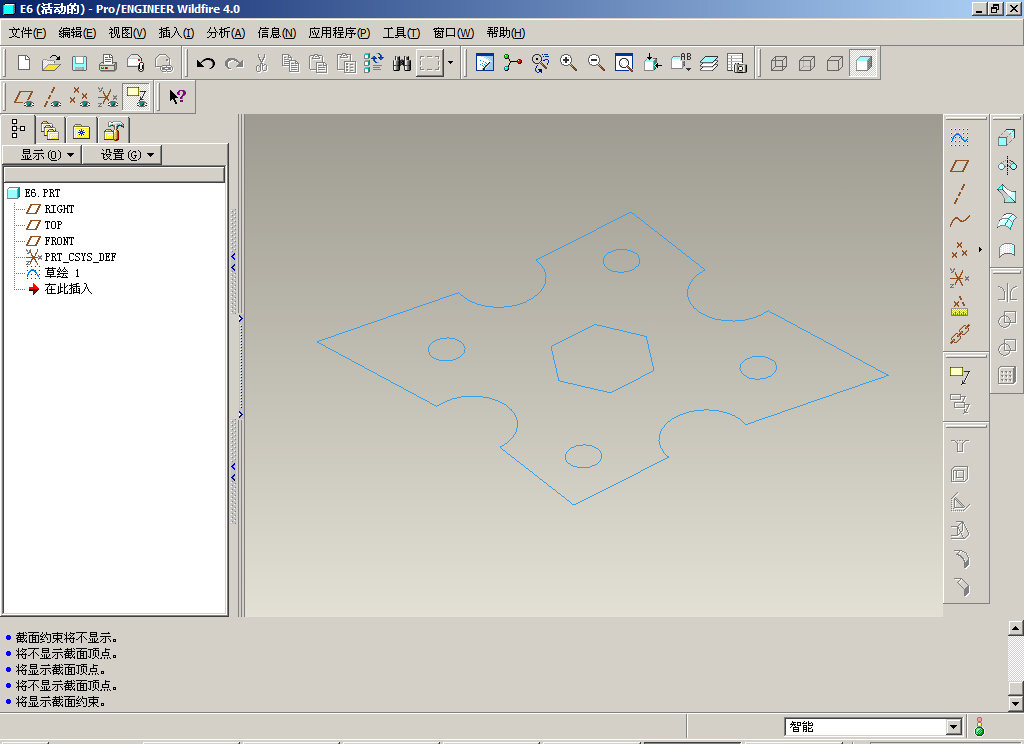Open layers panel icon in toolbar

[709, 63]
